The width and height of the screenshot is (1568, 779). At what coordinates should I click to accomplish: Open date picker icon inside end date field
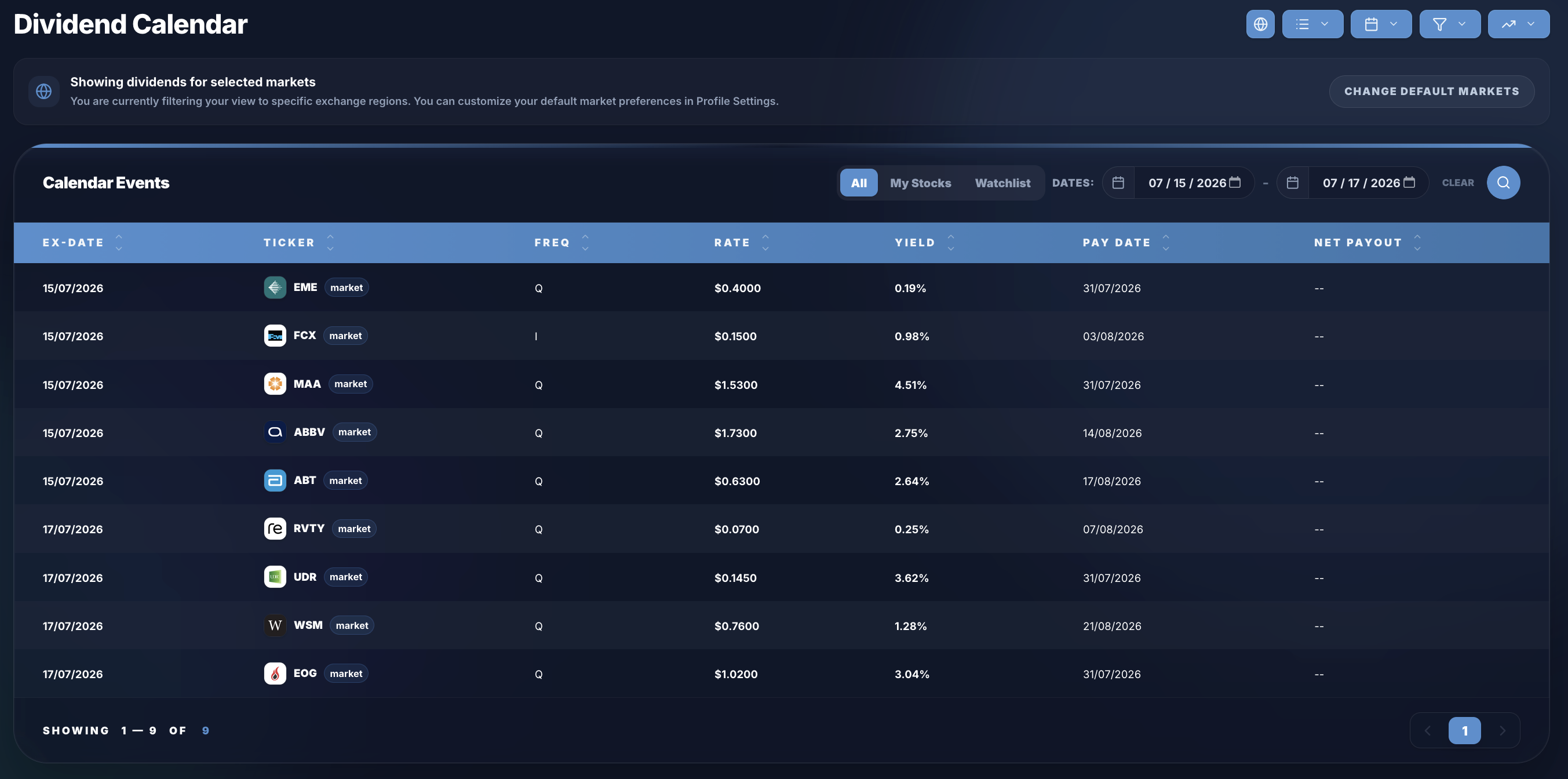(1409, 182)
